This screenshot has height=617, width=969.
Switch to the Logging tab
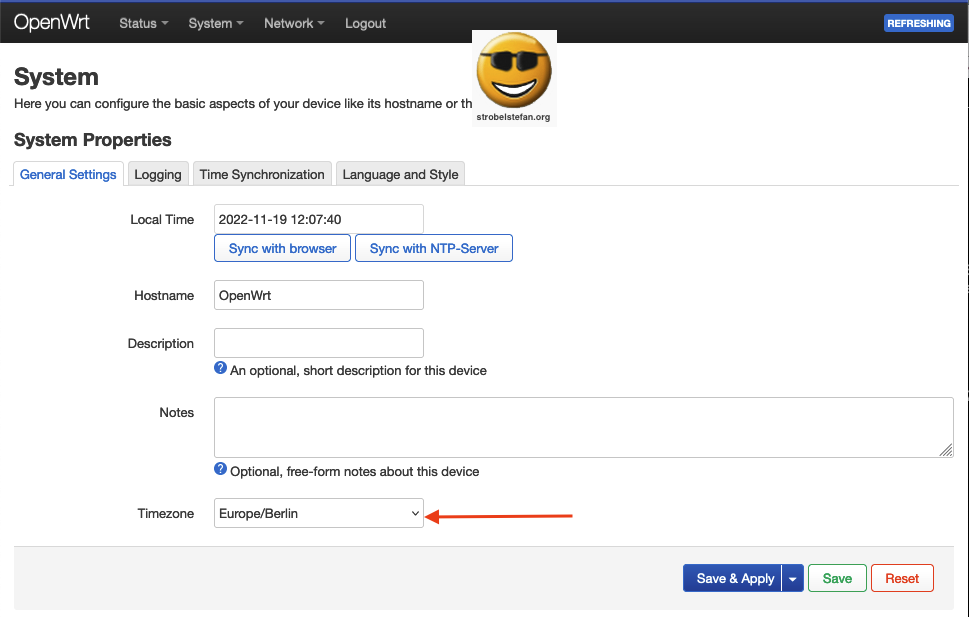158,174
